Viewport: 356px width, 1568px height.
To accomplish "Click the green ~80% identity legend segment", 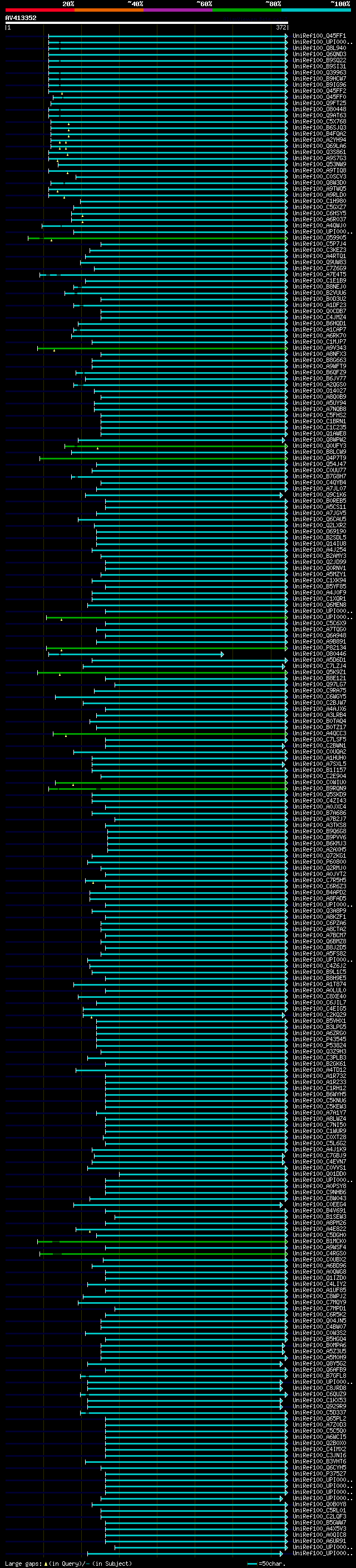I will pyautogui.click(x=247, y=11).
